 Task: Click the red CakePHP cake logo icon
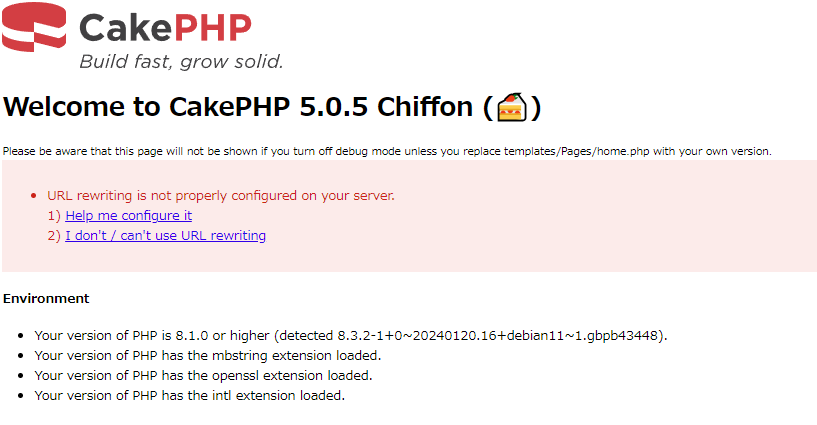(x=34, y=27)
